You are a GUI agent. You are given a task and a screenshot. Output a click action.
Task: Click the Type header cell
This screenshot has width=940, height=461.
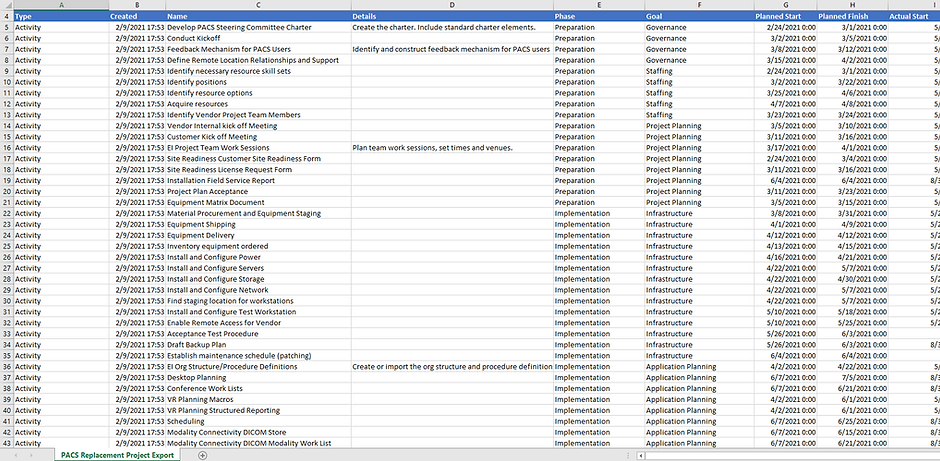pyautogui.click(x=61, y=16)
